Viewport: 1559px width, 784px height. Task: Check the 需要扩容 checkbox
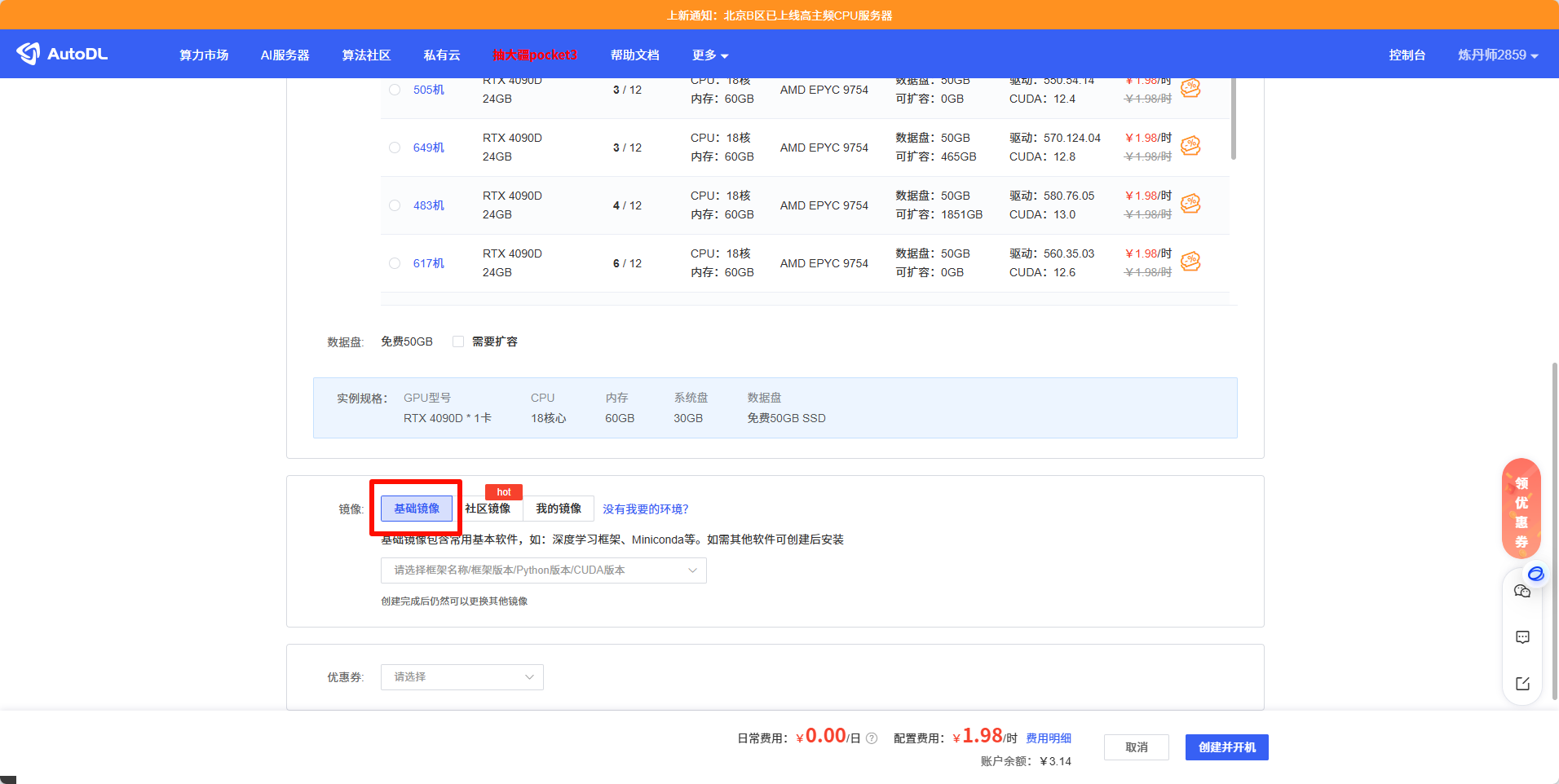tap(458, 341)
